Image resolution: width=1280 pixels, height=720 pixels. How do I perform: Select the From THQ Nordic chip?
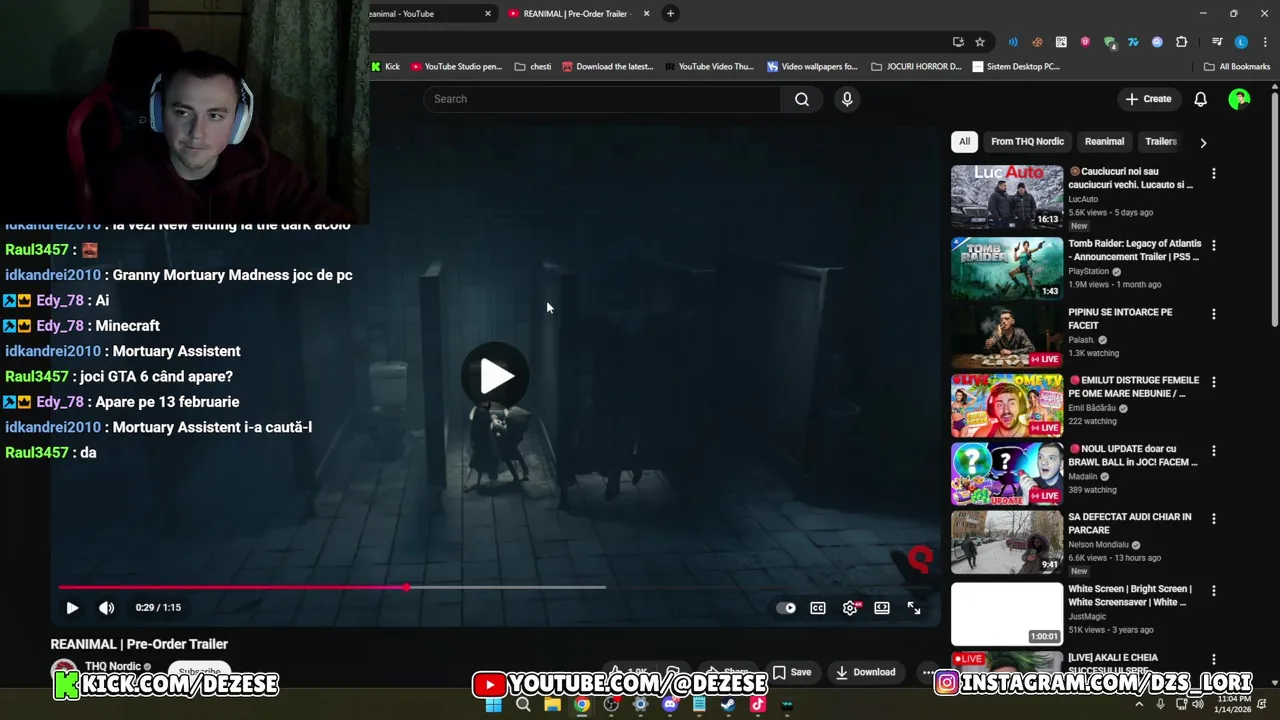click(x=1027, y=141)
